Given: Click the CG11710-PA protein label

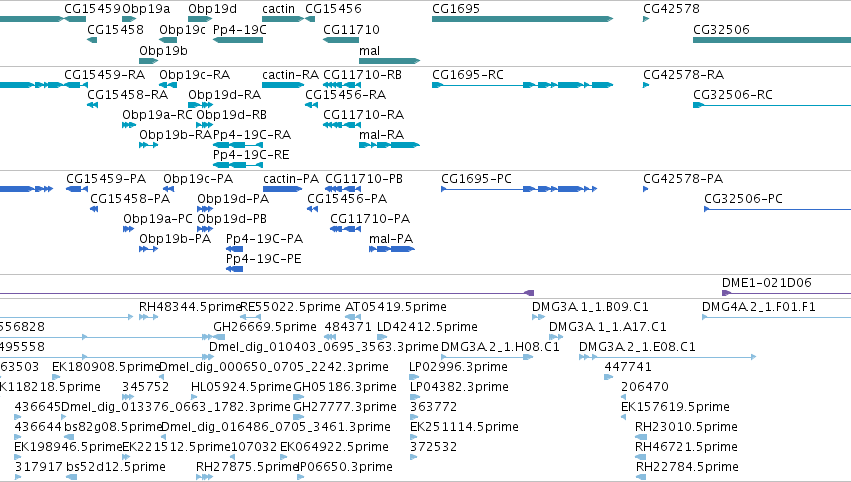Looking at the screenshot, I should coord(370,219).
